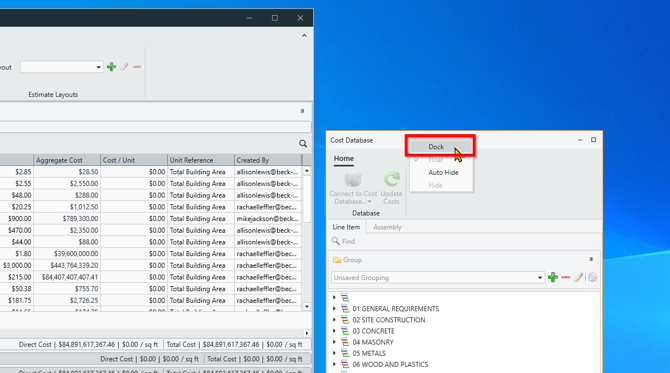Select 01 GENERAL REQUIREMENTS tree item

396,309
